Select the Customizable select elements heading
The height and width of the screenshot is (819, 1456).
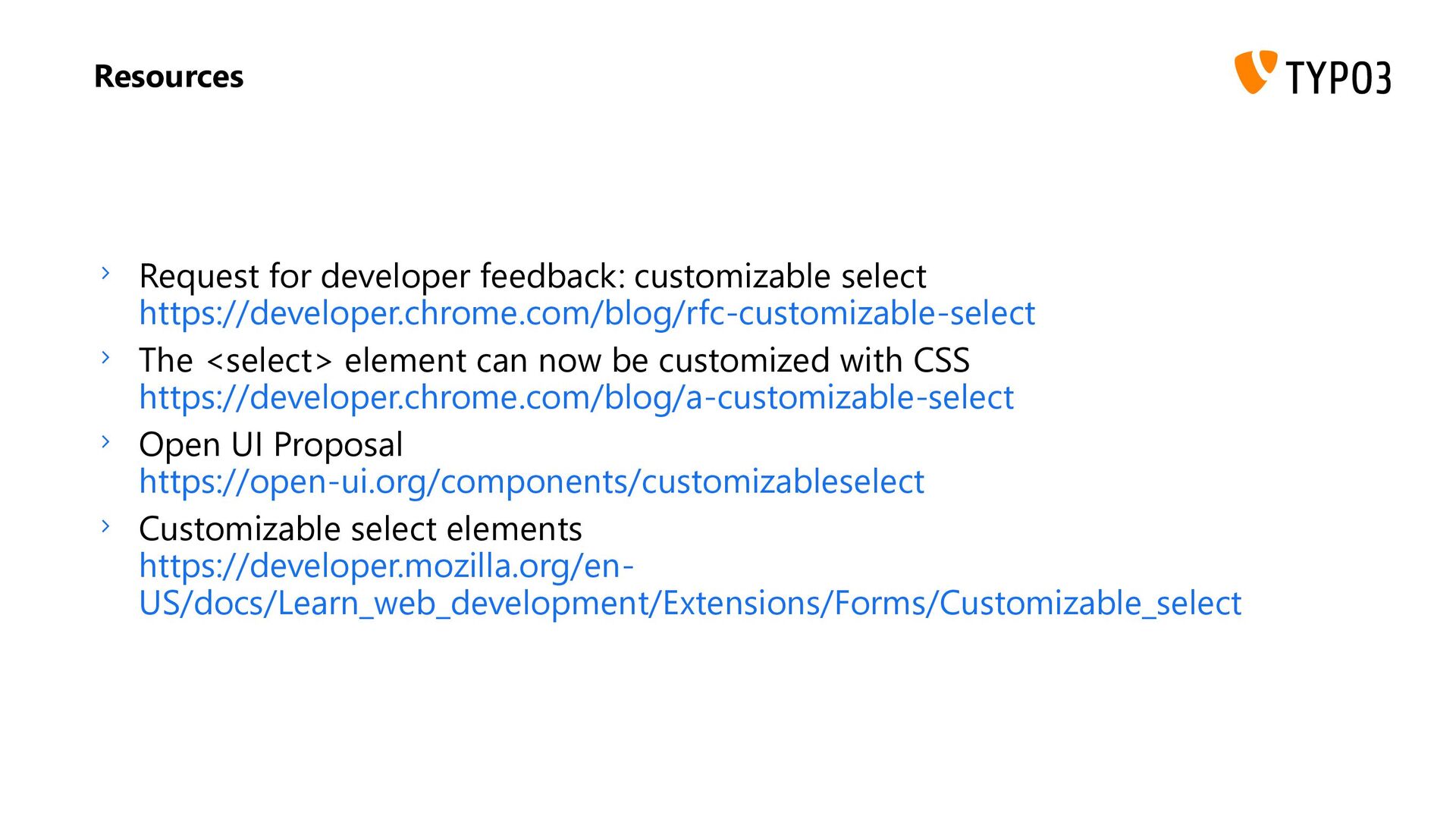360,529
